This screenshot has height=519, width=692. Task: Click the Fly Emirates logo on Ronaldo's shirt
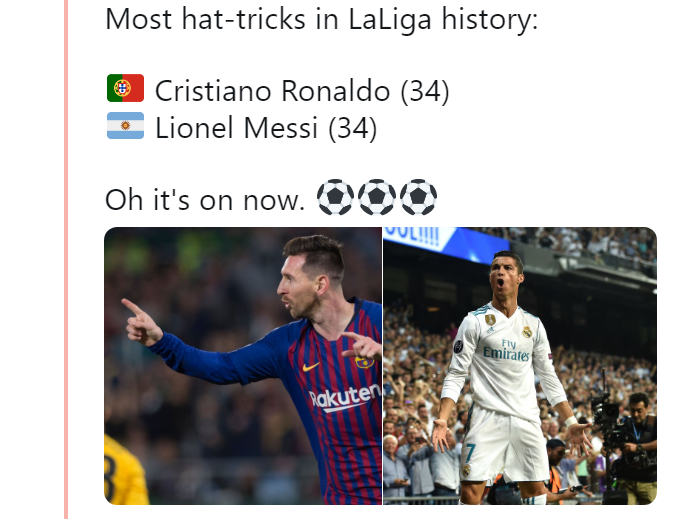(507, 350)
